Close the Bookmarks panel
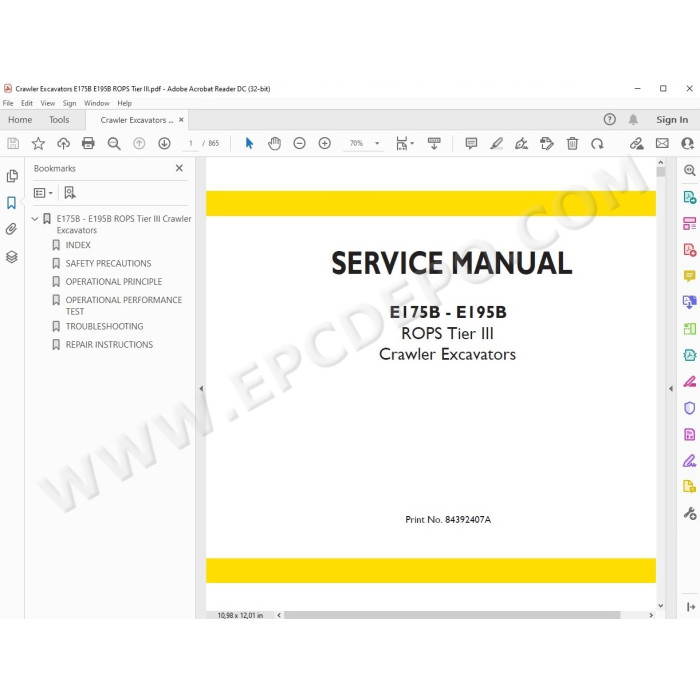Image resolution: width=700 pixels, height=700 pixels. (x=179, y=168)
